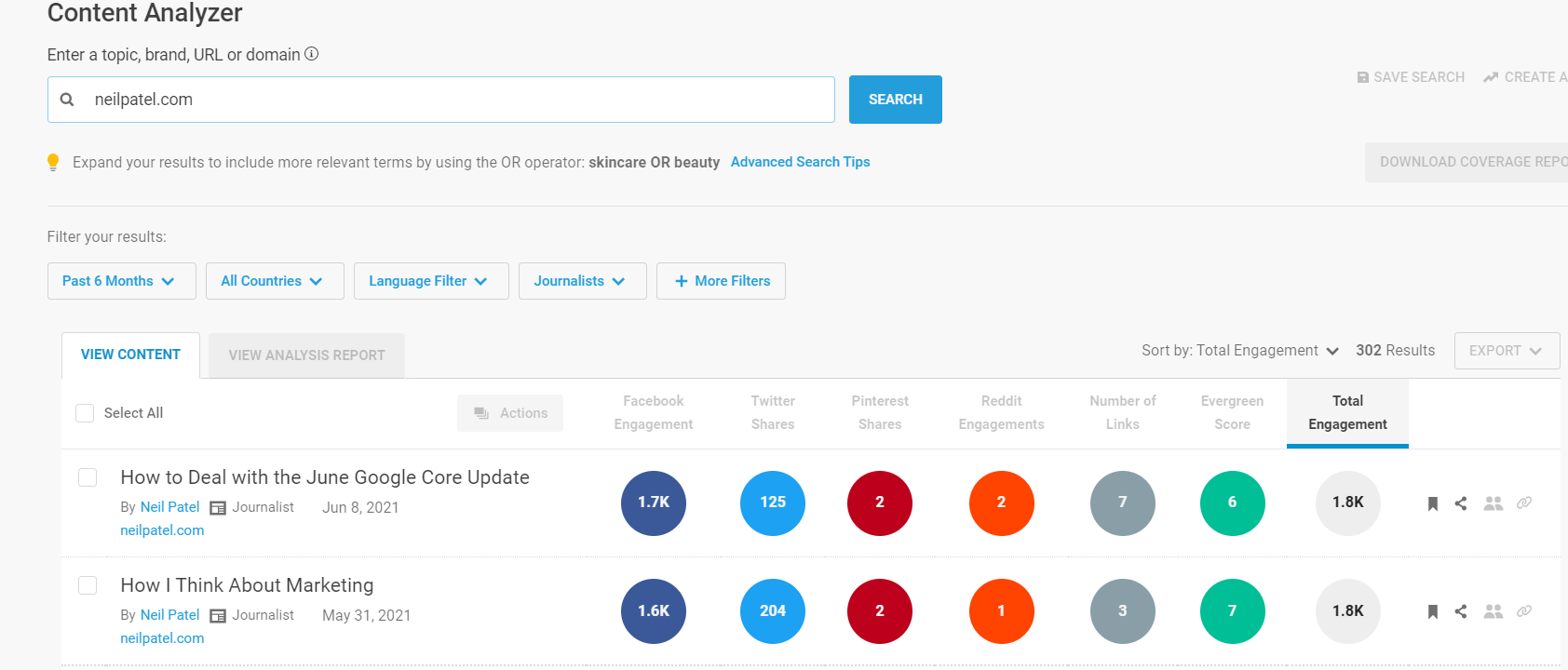
Task: Tick checkbox for June Google Core Update article
Action: [88, 477]
